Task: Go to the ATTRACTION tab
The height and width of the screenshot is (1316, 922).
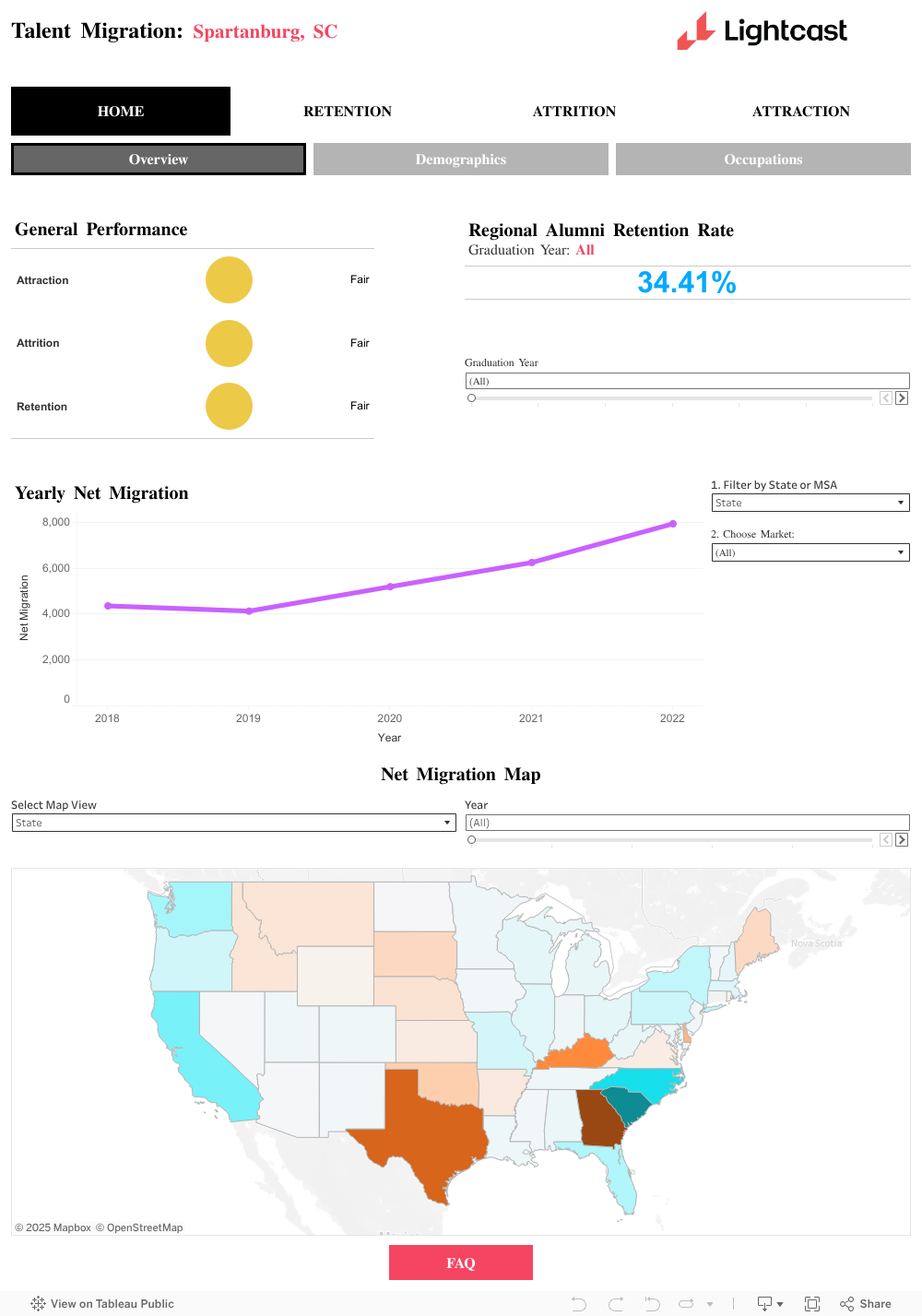Action: pyautogui.click(x=800, y=112)
